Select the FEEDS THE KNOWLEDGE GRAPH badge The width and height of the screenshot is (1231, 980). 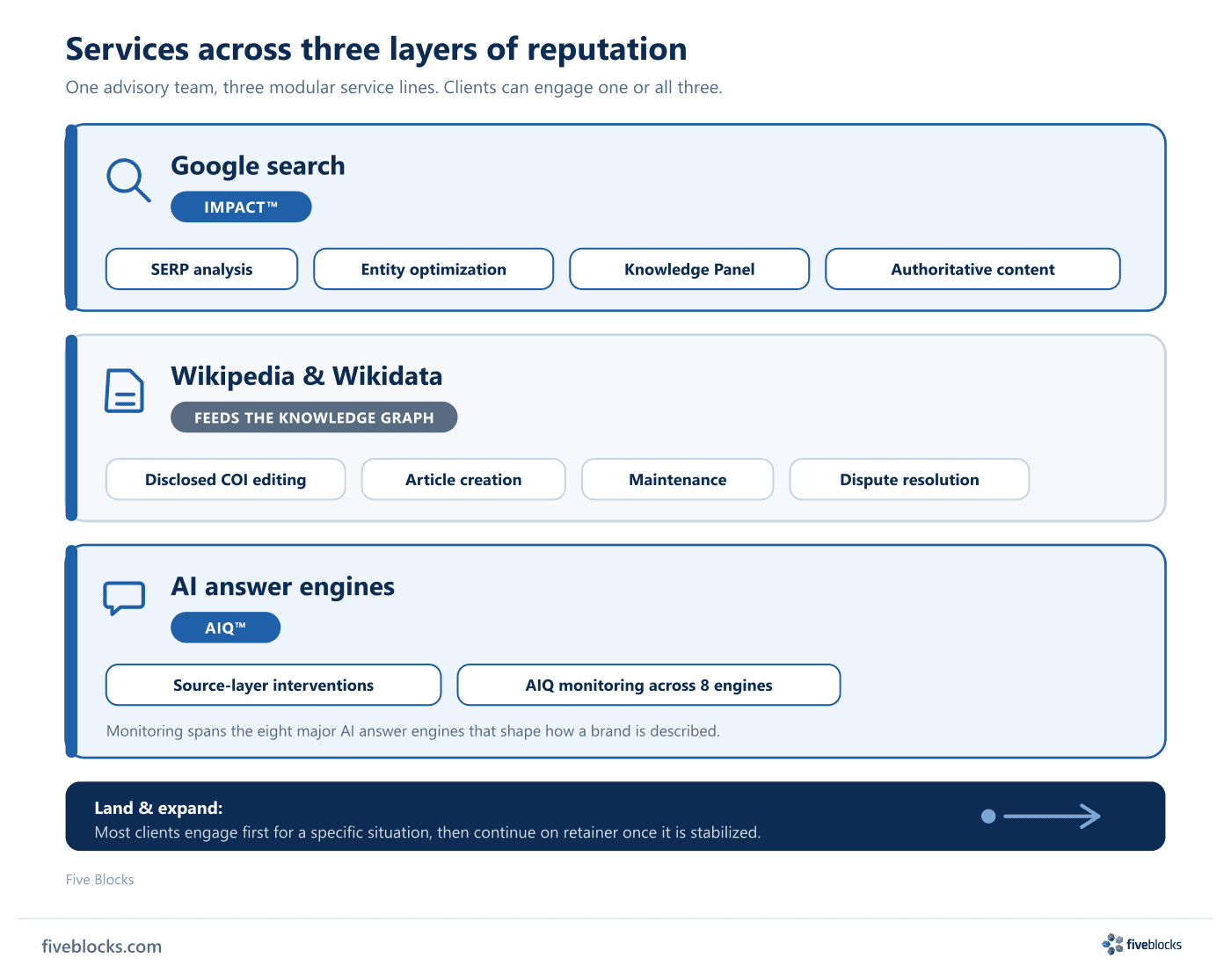[314, 417]
